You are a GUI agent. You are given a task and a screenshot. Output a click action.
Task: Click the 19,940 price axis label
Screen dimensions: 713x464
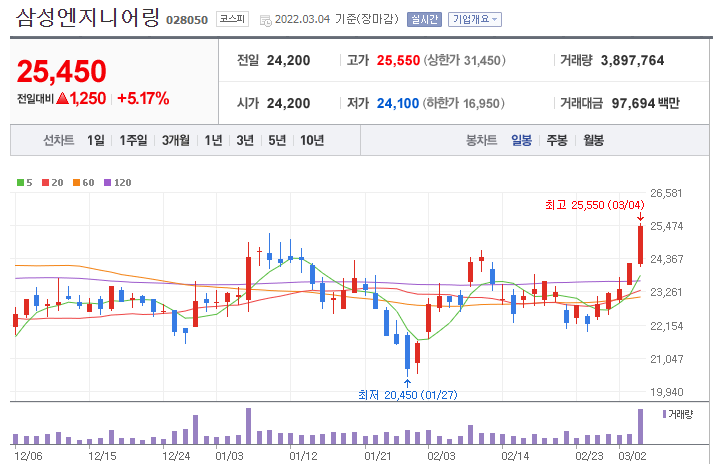click(x=666, y=392)
